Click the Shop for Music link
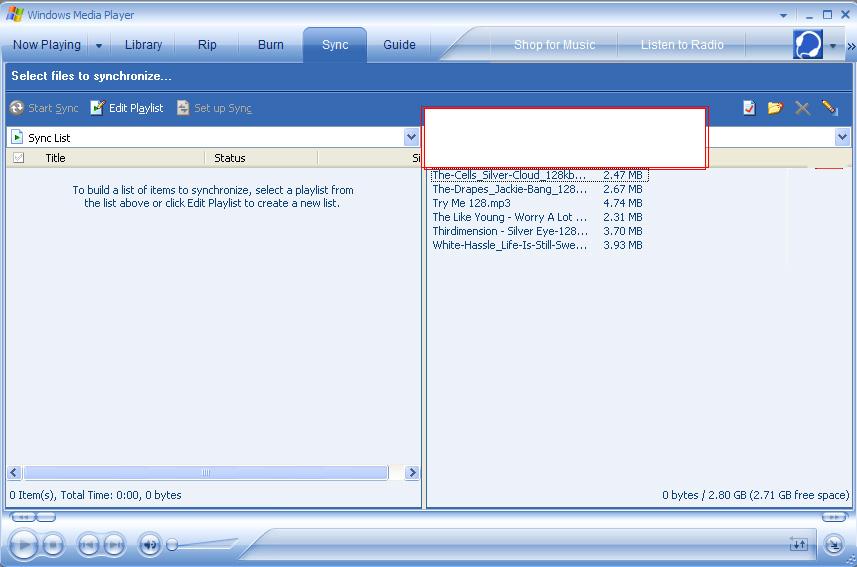 coord(555,45)
